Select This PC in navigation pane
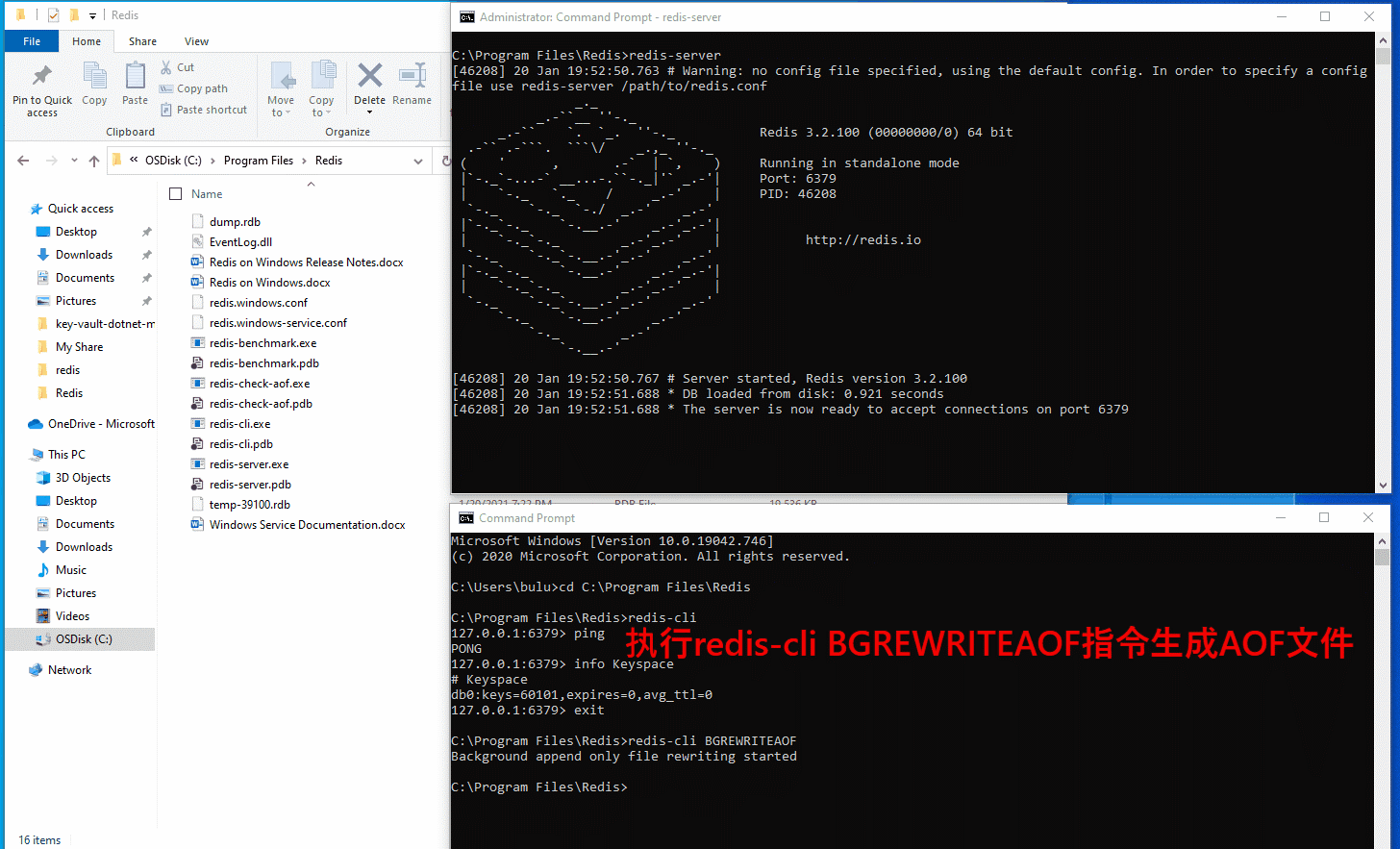Viewport: 1400px width, 849px height. (x=66, y=455)
